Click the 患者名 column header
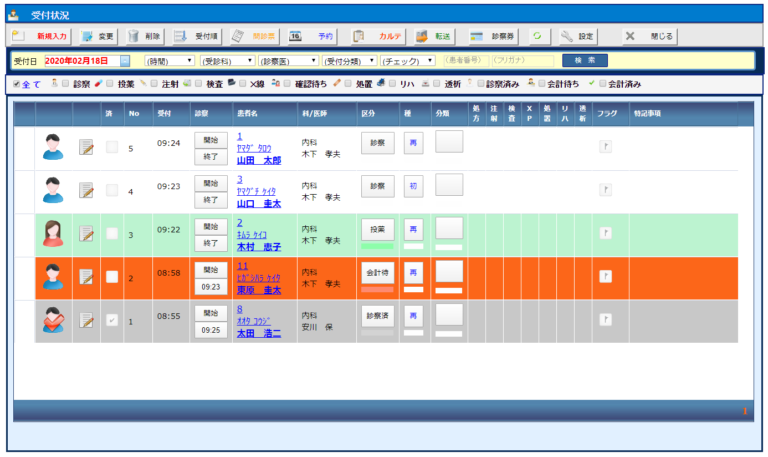This screenshot has width=768, height=457. (x=249, y=114)
